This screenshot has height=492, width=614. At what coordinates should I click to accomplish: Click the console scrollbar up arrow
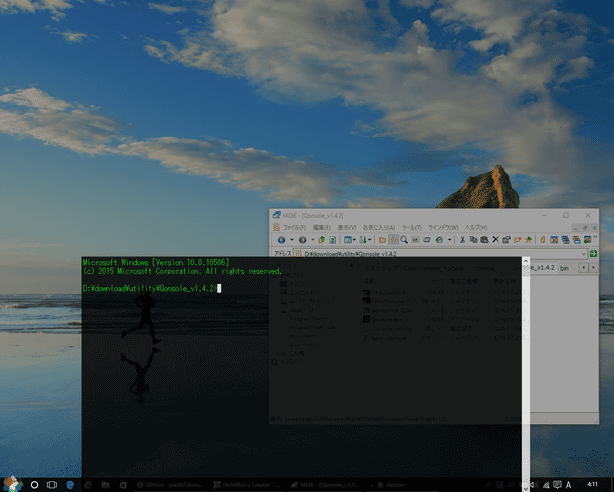point(526,261)
